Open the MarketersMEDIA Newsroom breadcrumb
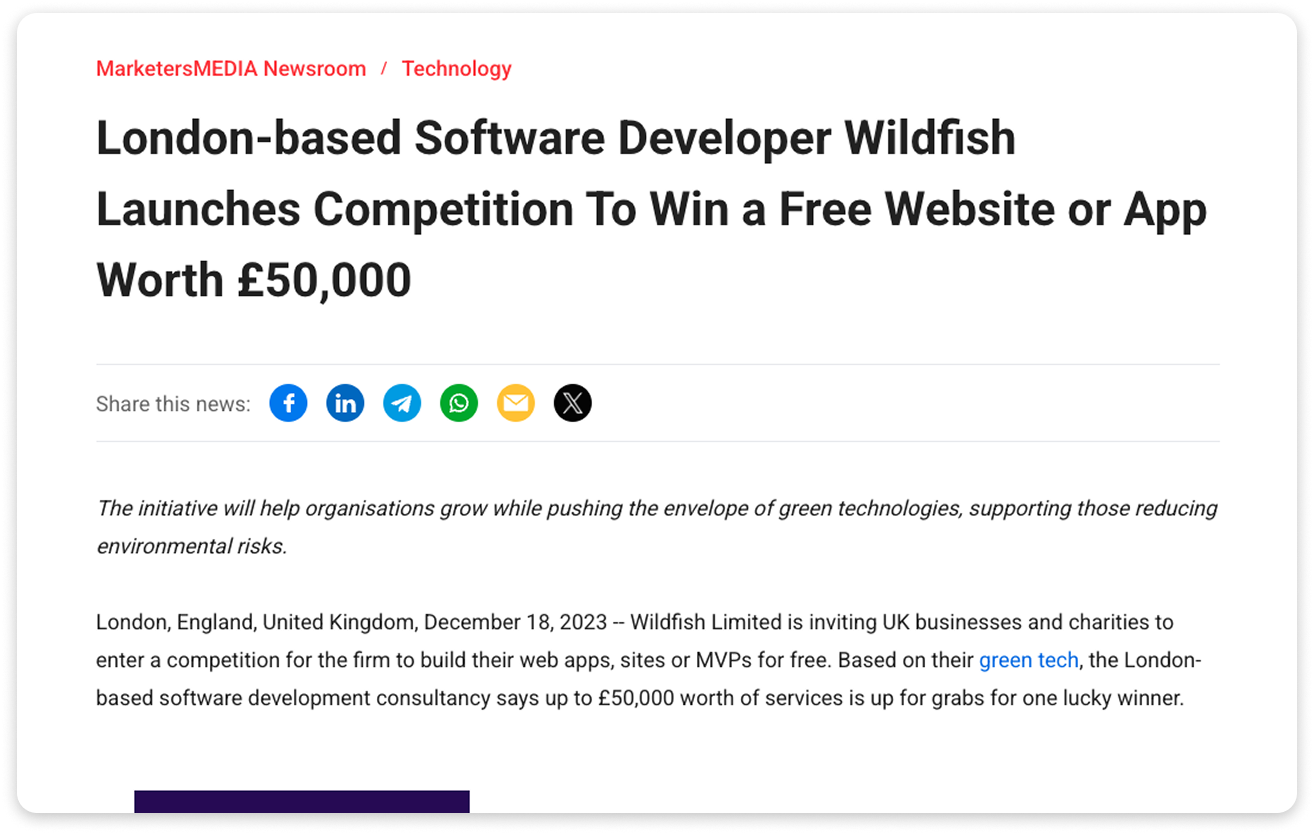Screen dimensions: 1314x834 click(231, 69)
